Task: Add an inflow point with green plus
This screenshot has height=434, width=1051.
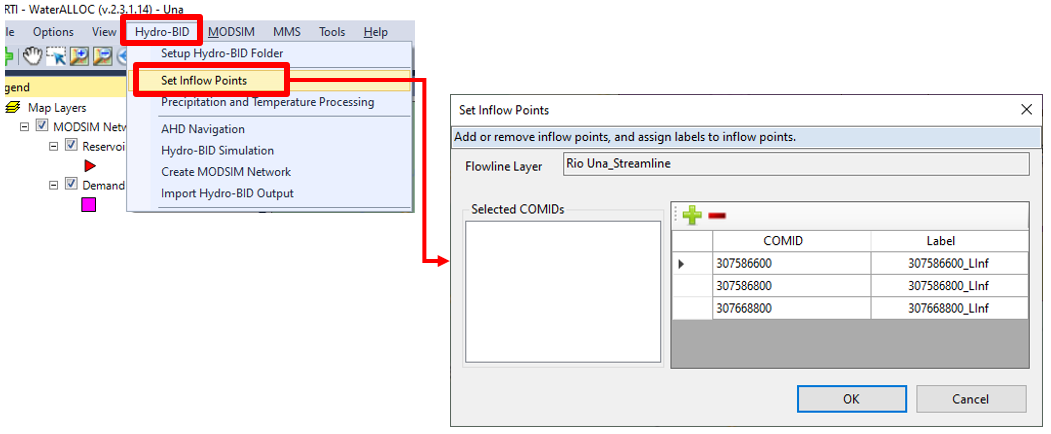Action: [x=692, y=215]
